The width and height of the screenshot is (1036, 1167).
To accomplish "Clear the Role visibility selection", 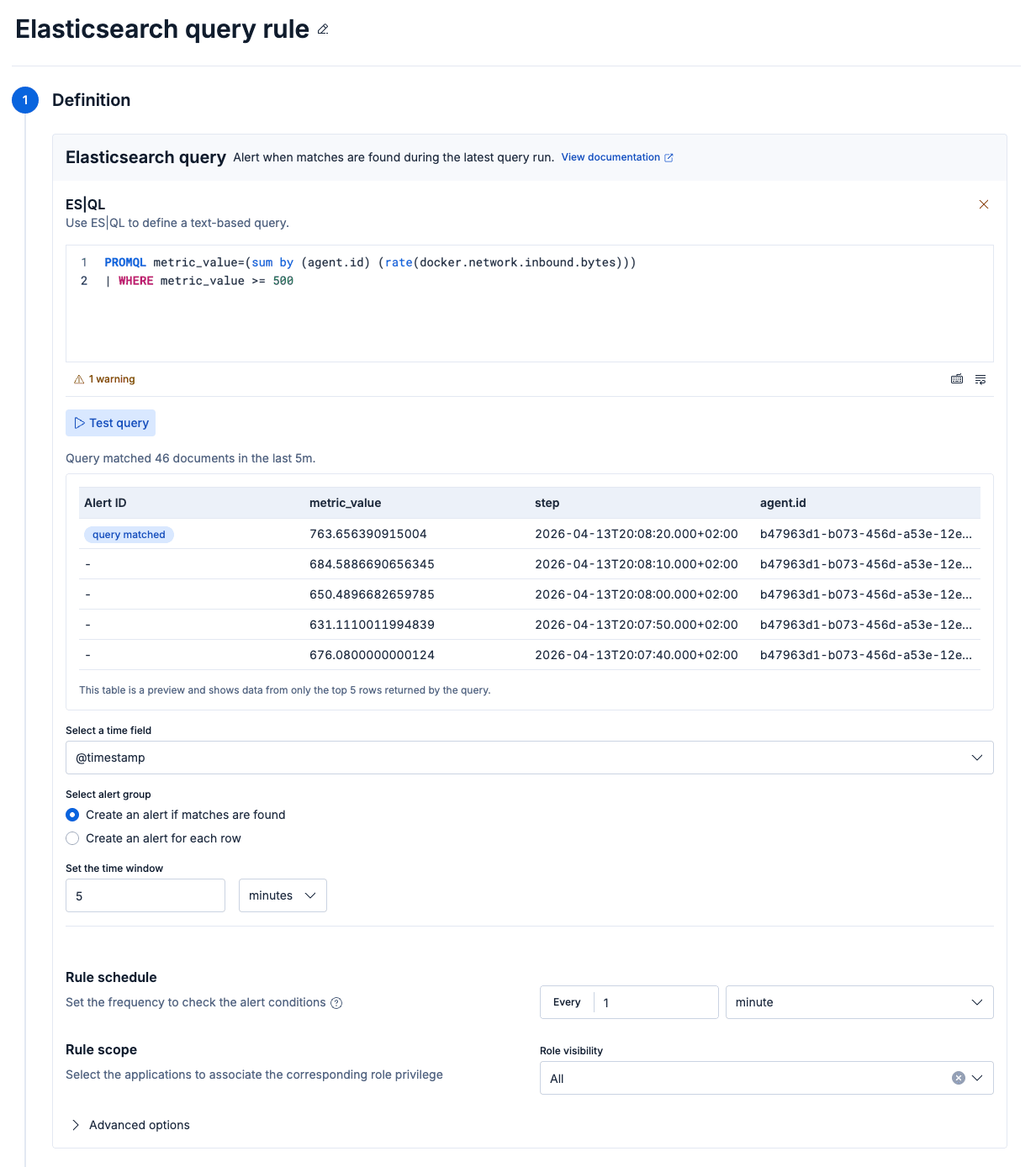I will point(958,1077).
